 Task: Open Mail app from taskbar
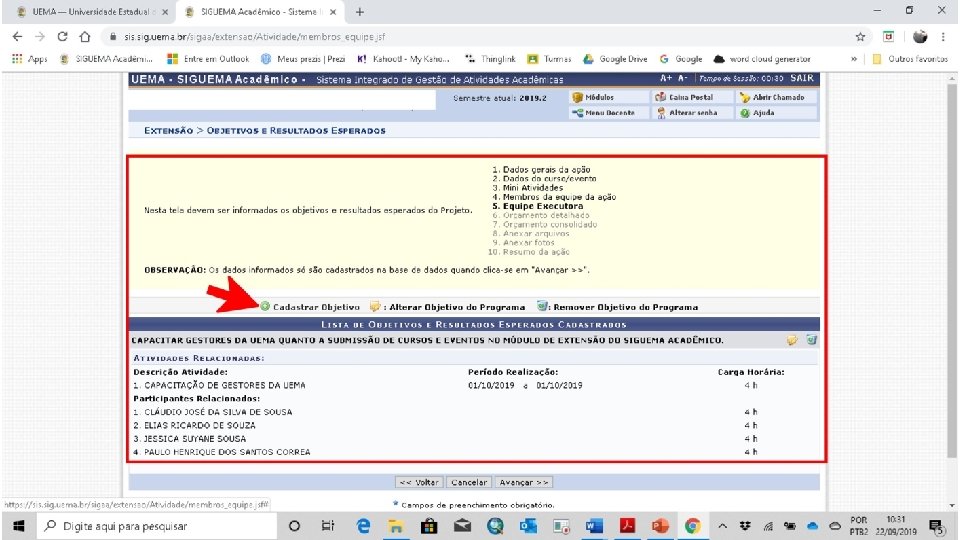[x=462, y=526]
